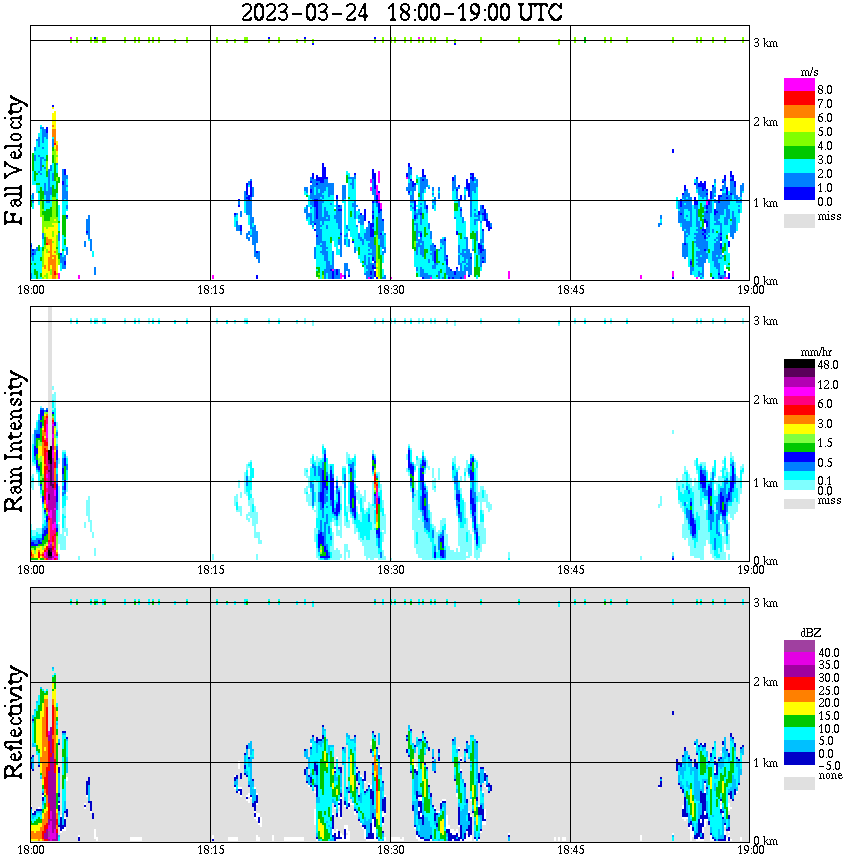Click the 'Fall Velocity' panel axis label

tap(14, 160)
